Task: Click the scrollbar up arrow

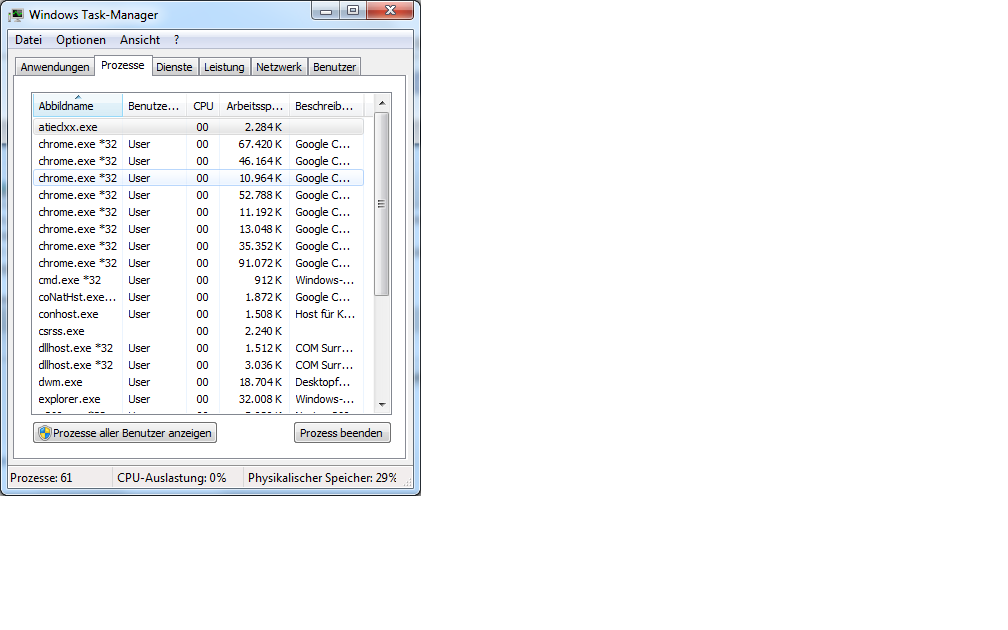Action: point(382,103)
